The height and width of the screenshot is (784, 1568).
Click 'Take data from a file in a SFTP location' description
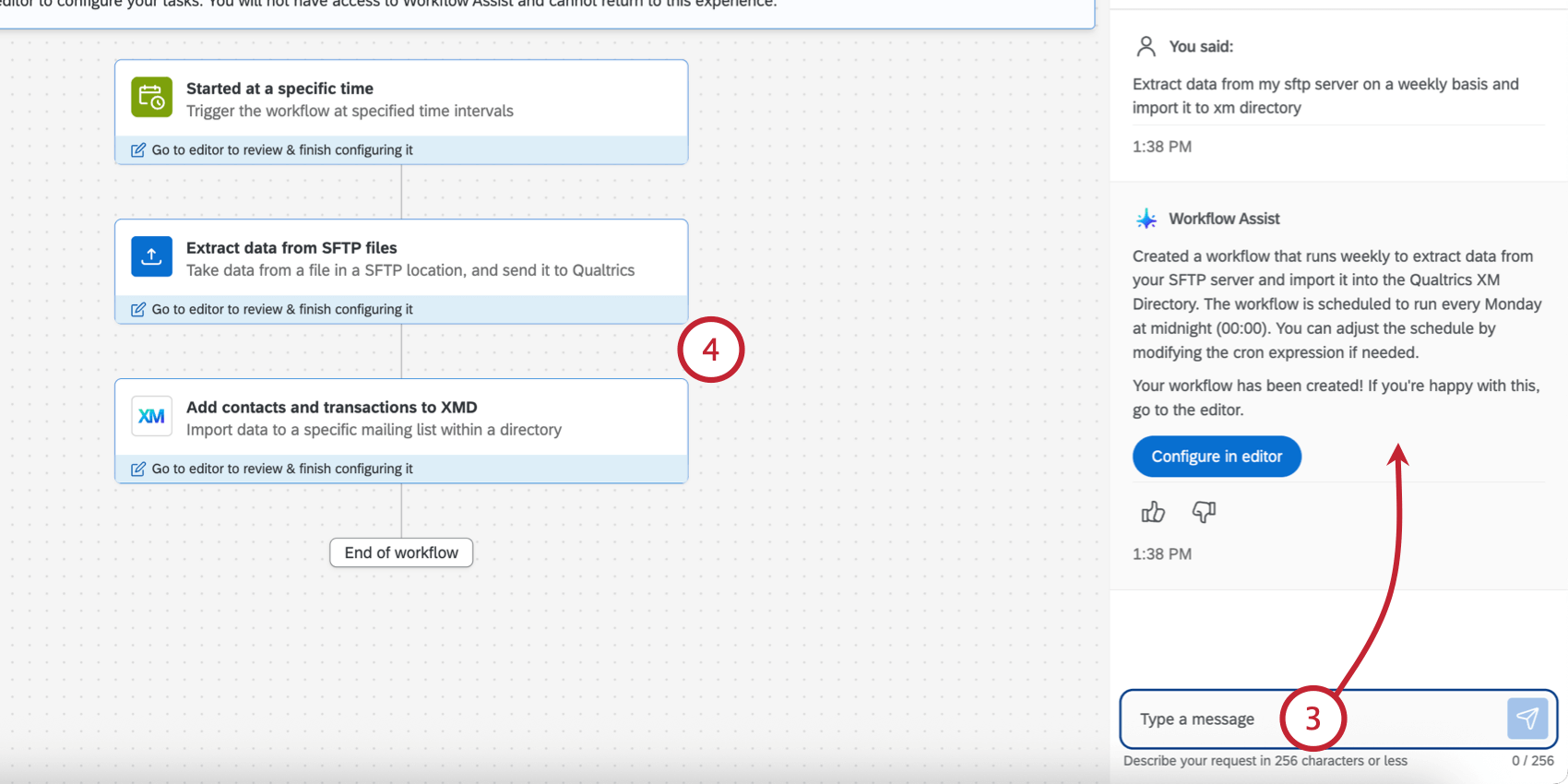(x=410, y=271)
